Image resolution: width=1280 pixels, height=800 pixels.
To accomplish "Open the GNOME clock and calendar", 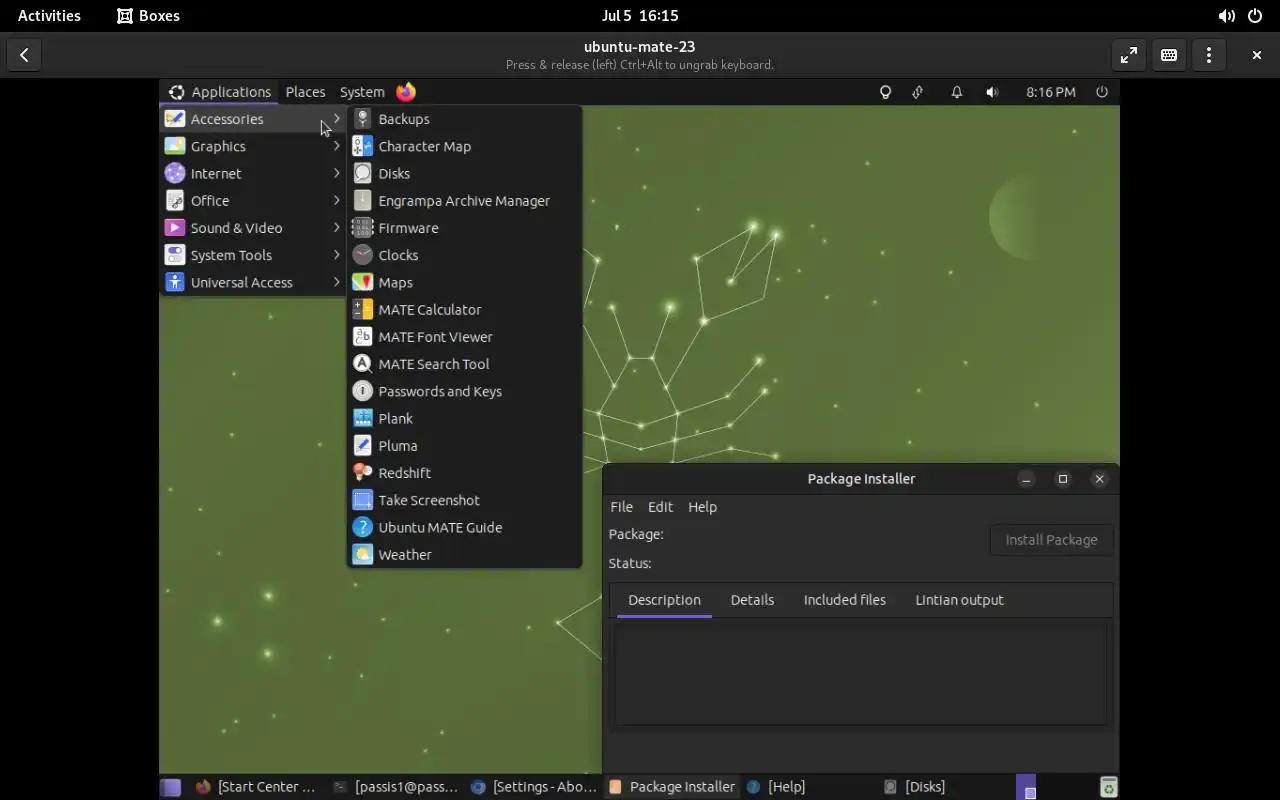I will point(640,16).
